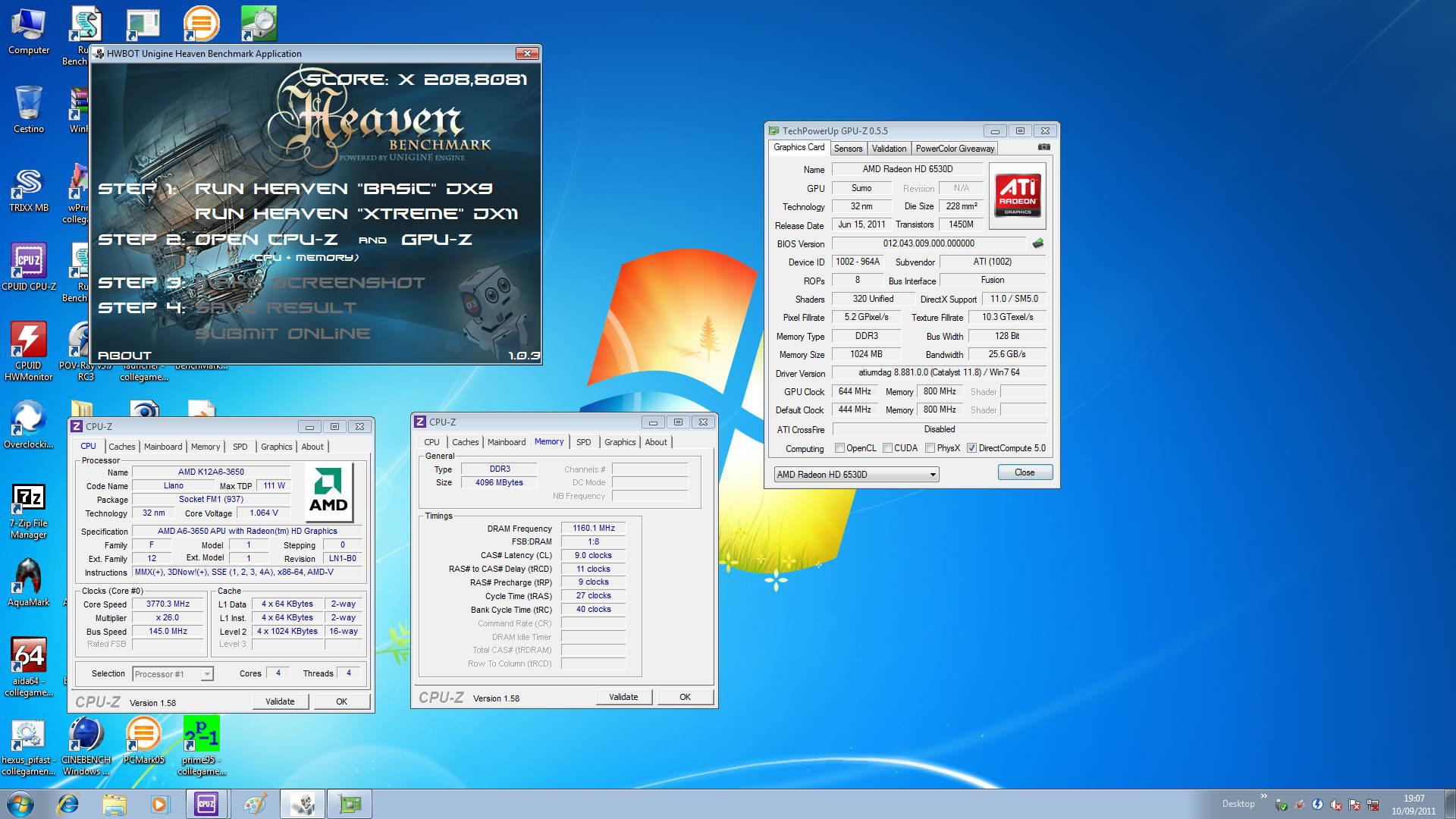Screen dimensions: 1456x819
Task: Click OK in the CPU-Z CPU window
Action: [x=342, y=701]
